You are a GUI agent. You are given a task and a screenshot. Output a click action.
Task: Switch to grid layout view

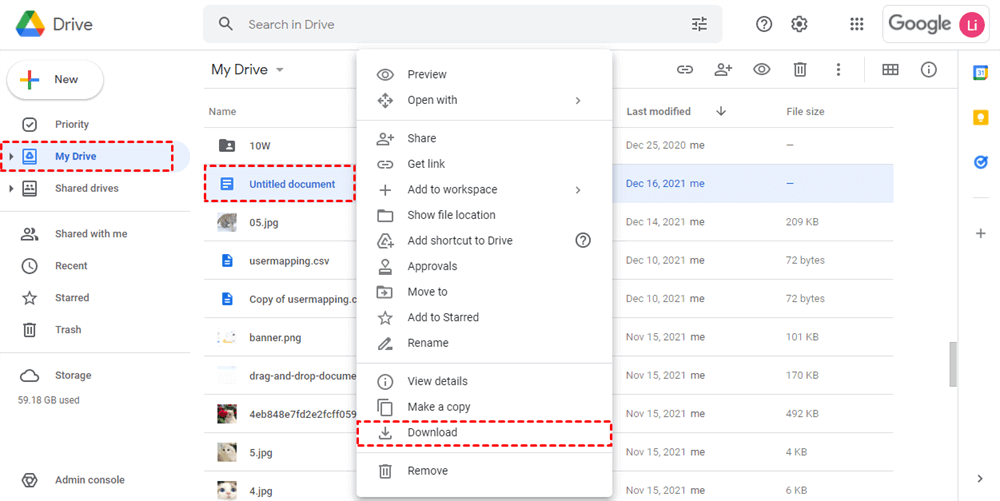click(x=890, y=70)
